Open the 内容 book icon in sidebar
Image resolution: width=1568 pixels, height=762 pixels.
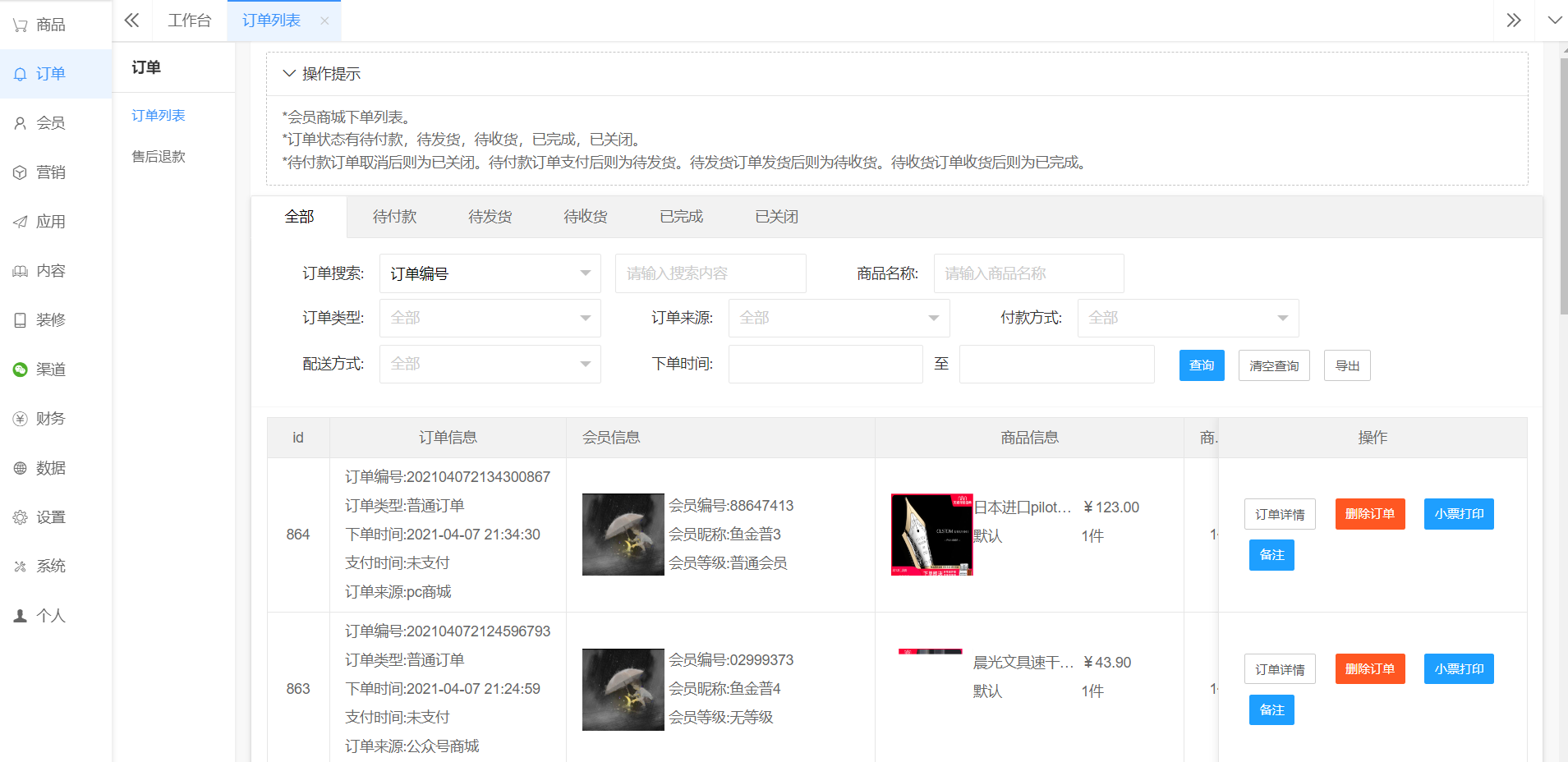[x=21, y=271]
